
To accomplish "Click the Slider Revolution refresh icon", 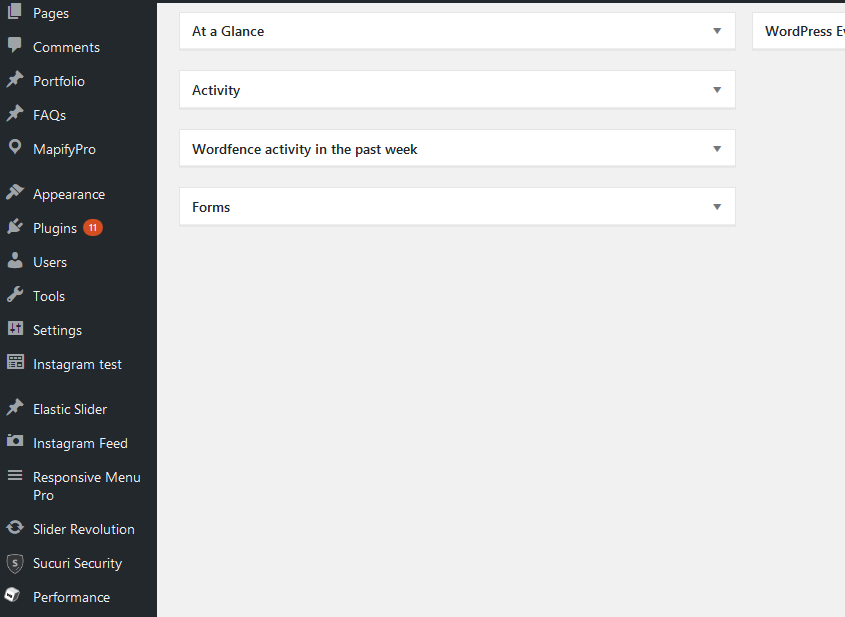I will [x=15, y=529].
